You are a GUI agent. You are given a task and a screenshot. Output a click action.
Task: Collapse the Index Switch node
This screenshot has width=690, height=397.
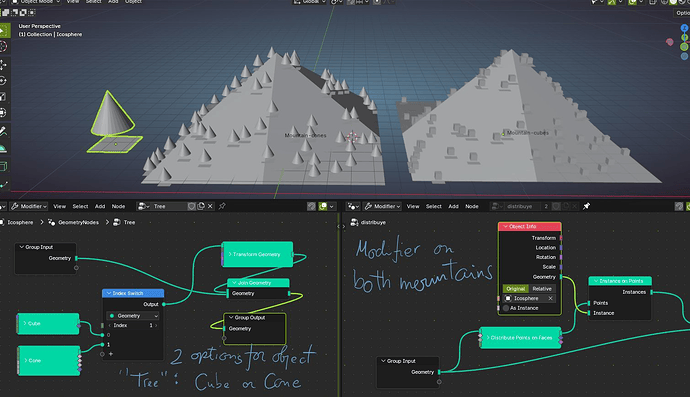pos(109,293)
